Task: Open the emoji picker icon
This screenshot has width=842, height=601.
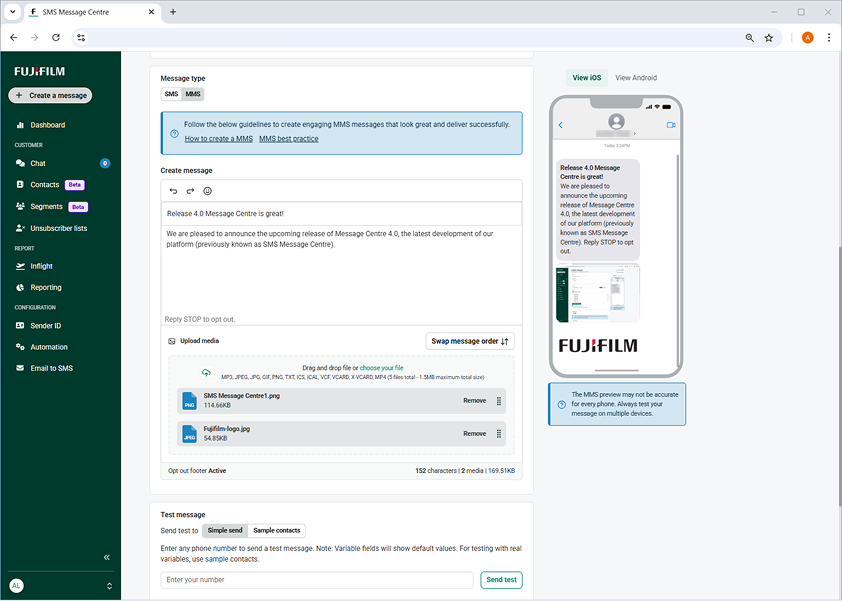Action: tap(207, 191)
